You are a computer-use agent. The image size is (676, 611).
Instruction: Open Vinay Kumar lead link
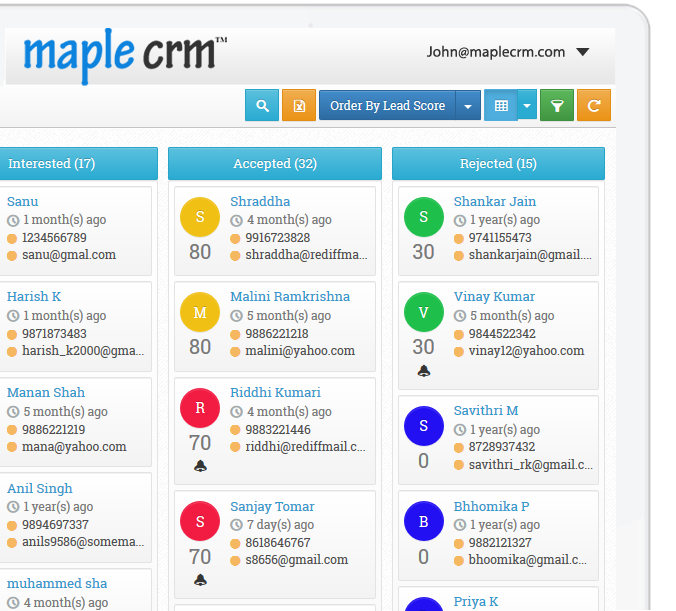click(x=494, y=297)
